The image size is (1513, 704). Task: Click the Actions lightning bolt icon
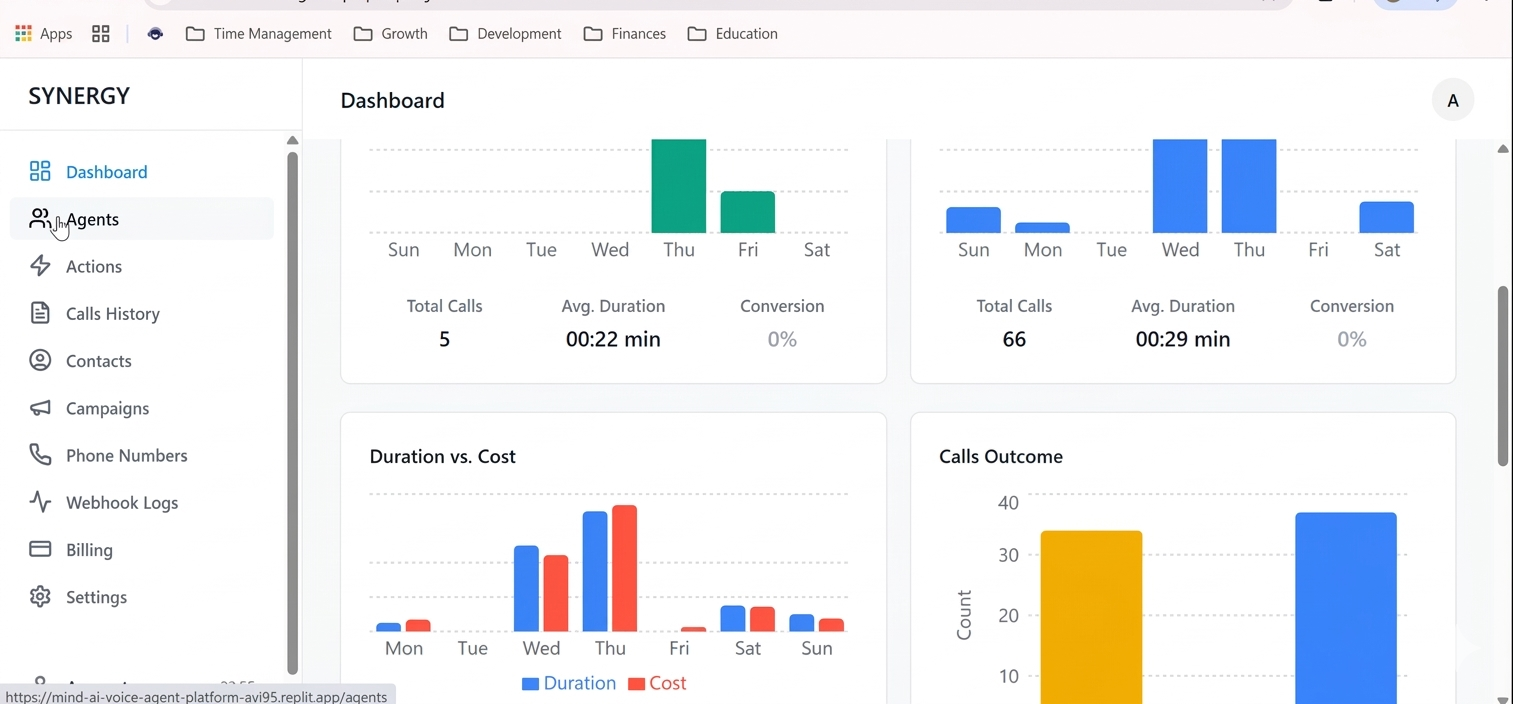click(x=40, y=266)
